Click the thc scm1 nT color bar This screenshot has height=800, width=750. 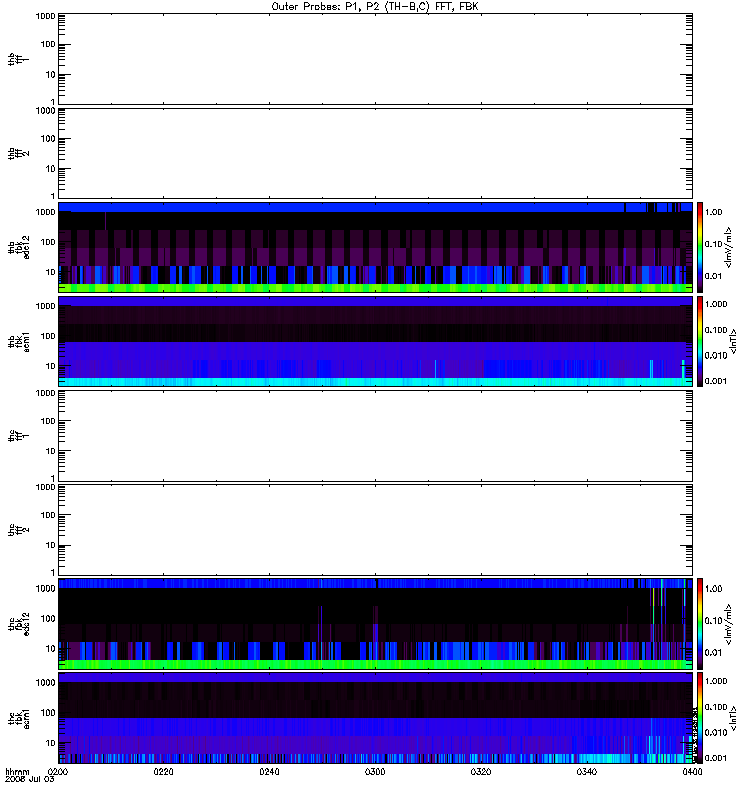(700, 718)
